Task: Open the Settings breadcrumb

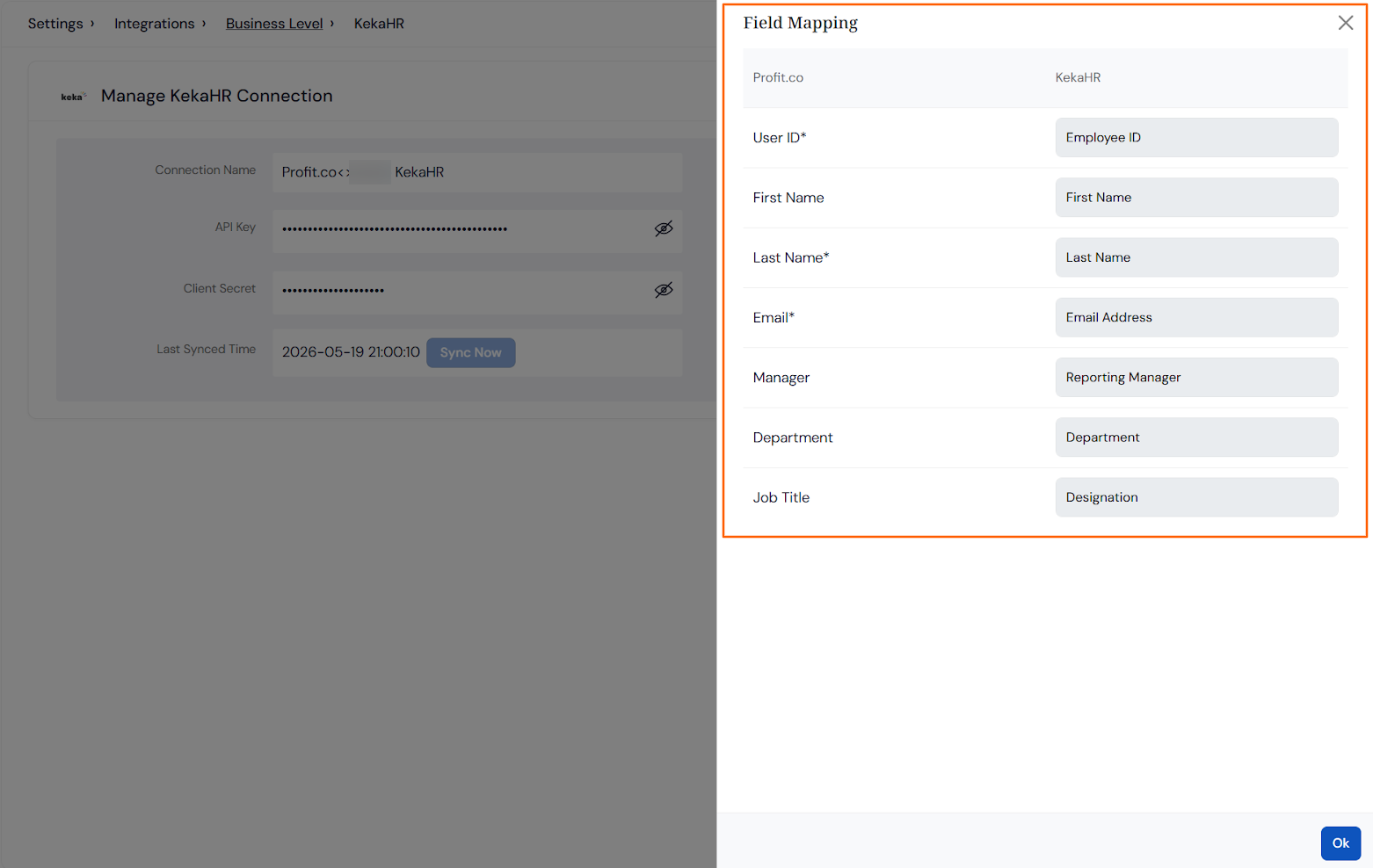Action: click(x=55, y=24)
